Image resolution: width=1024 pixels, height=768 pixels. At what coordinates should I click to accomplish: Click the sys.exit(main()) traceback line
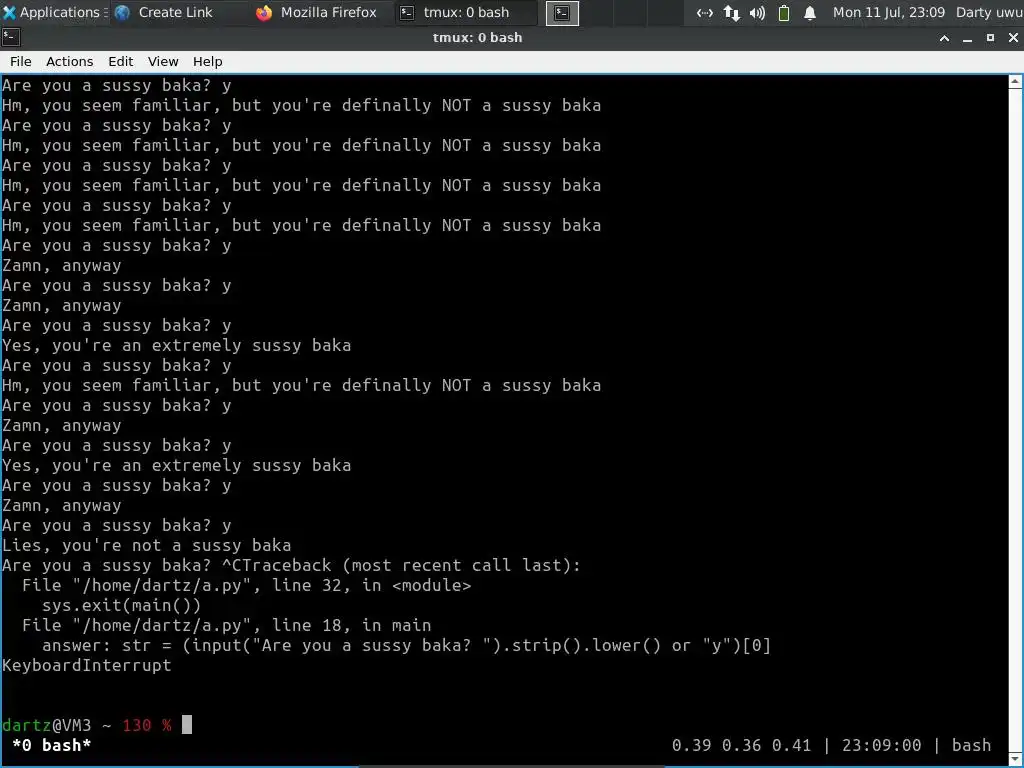coord(121,605)
